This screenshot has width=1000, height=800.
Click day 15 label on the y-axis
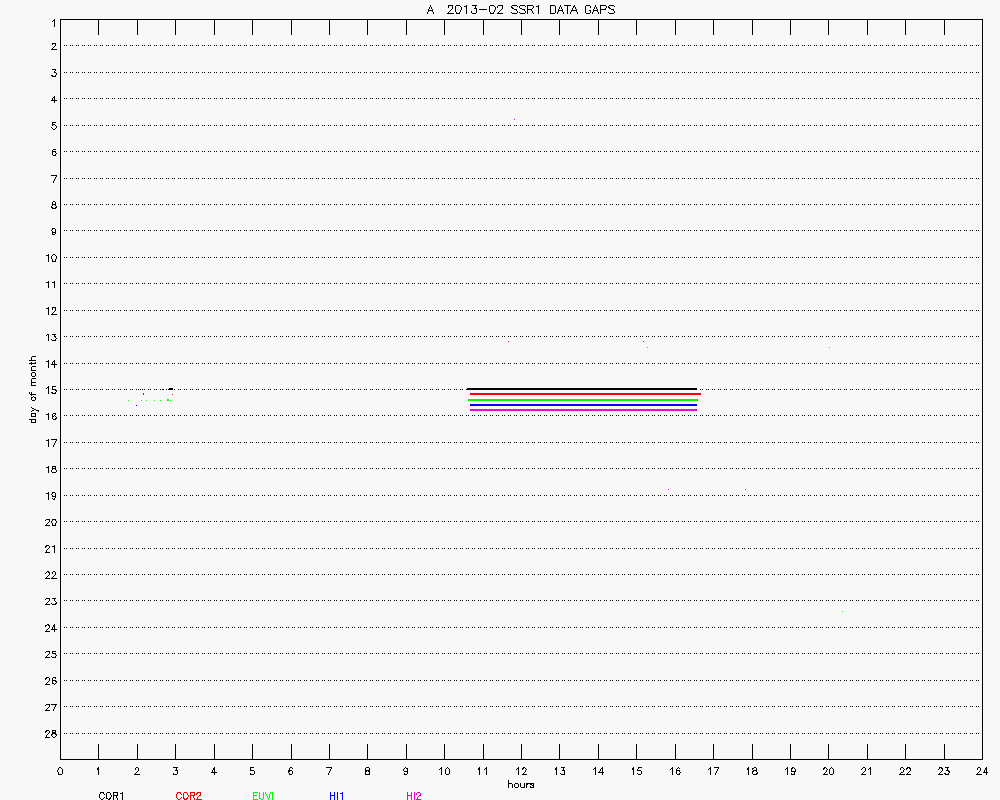pos(48,390)
